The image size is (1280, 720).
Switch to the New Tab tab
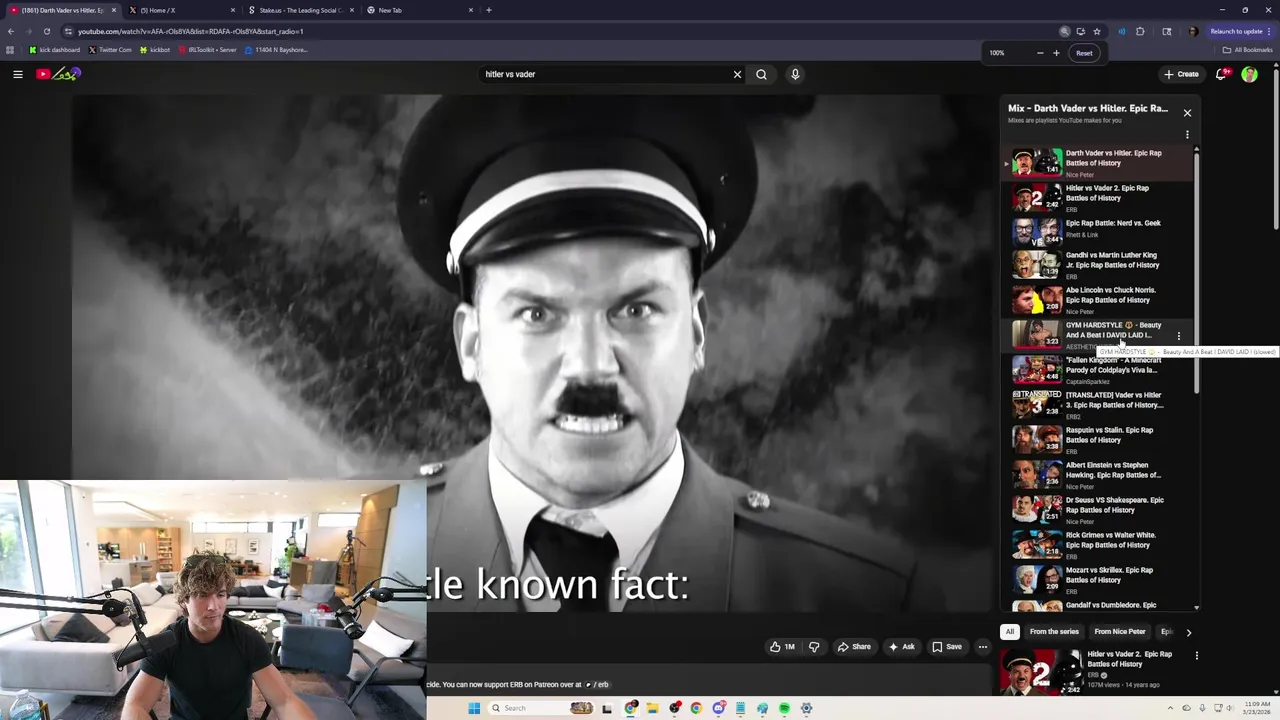(x=418, y=10)
